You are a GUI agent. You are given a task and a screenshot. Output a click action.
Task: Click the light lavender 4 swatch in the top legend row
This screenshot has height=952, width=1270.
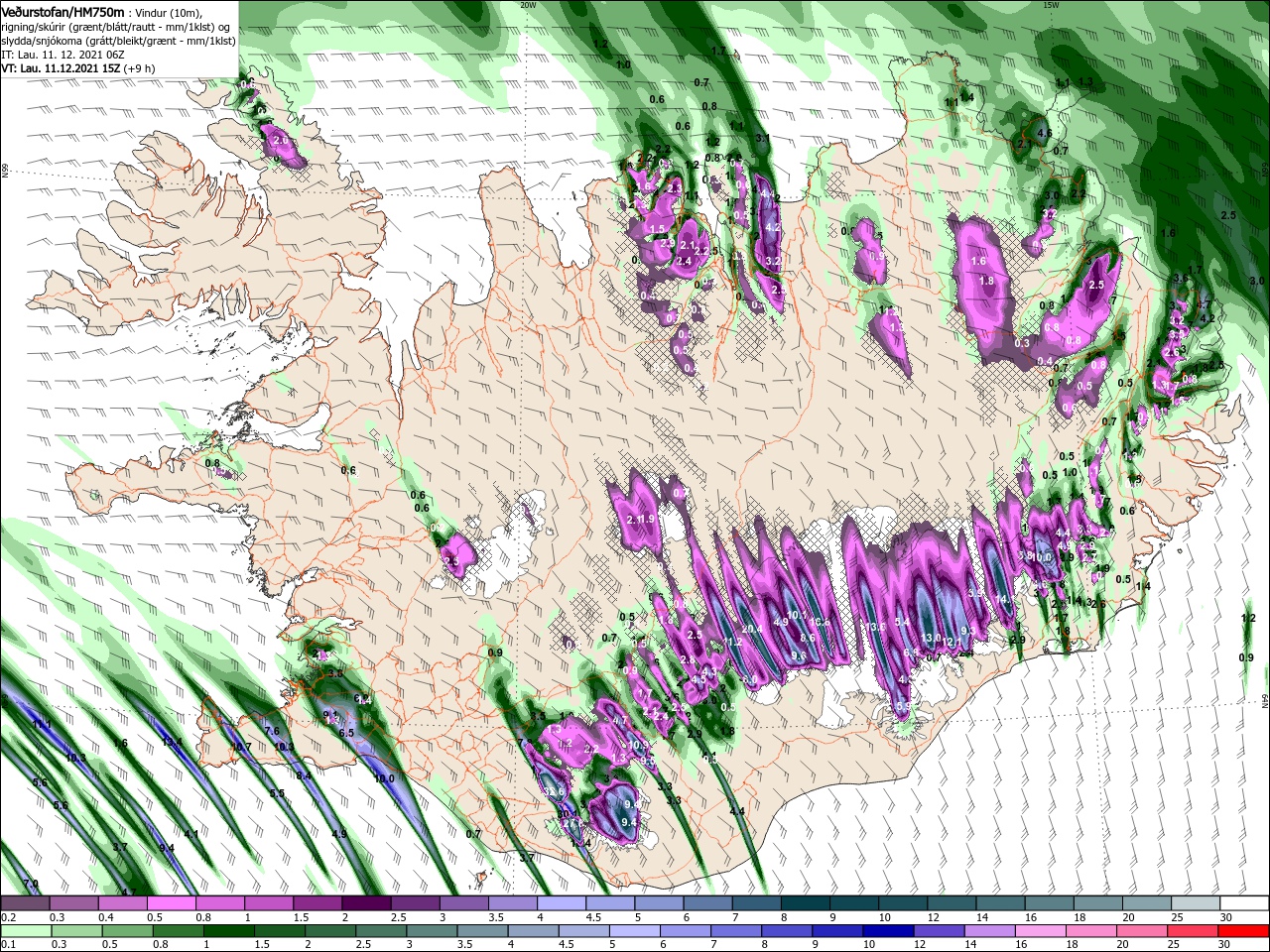tap(562, 904)
